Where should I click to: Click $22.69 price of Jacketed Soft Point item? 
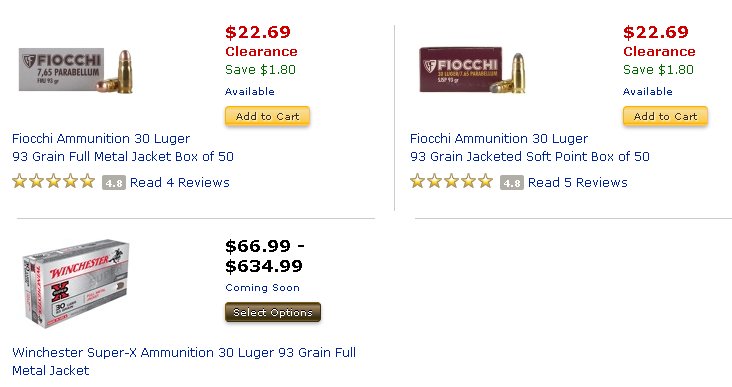655,32
